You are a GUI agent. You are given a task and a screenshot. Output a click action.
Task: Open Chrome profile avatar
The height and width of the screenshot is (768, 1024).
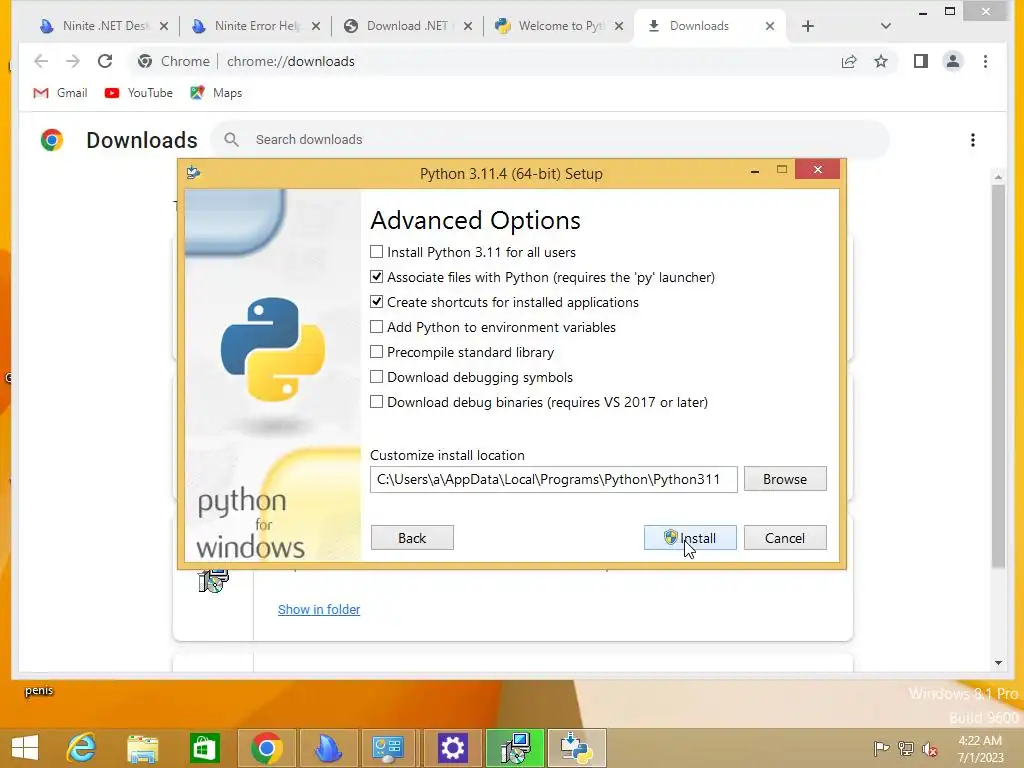(x=953, y=61)
